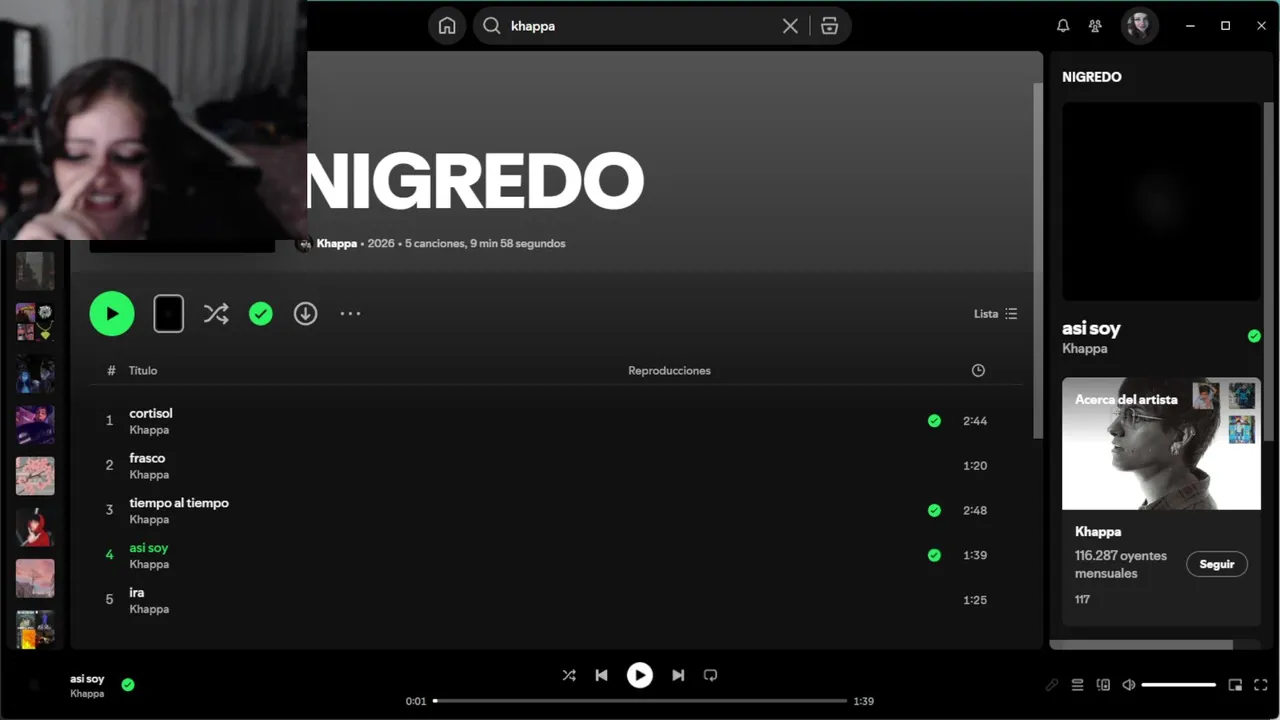Open connect to a device icon
The width and height of the screenshot is (1280, 720).
pyautogui.click(x=1103, y=685)
